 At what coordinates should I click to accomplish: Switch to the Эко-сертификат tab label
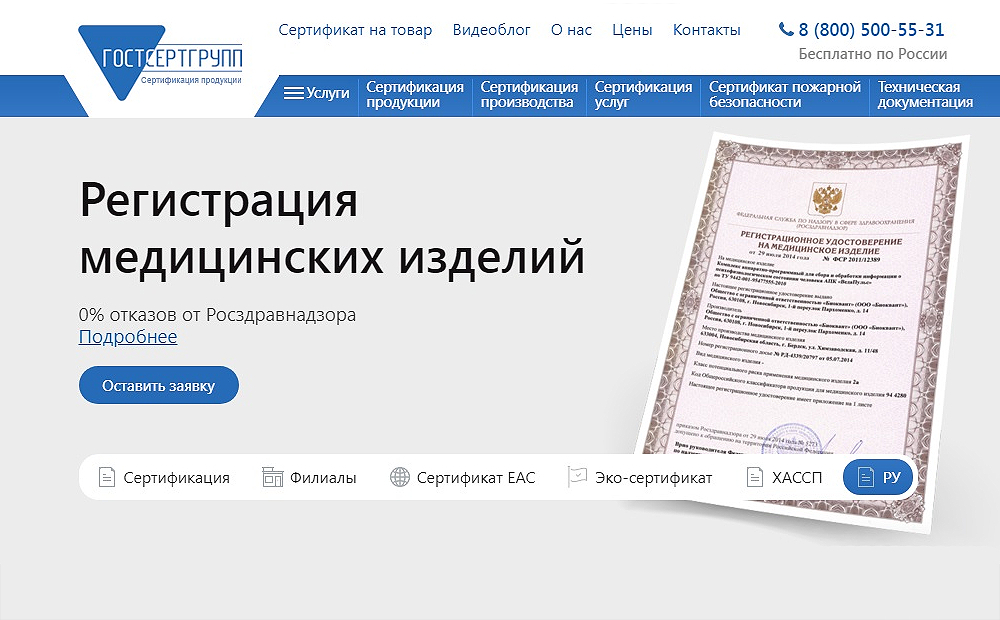click(654, 478)
